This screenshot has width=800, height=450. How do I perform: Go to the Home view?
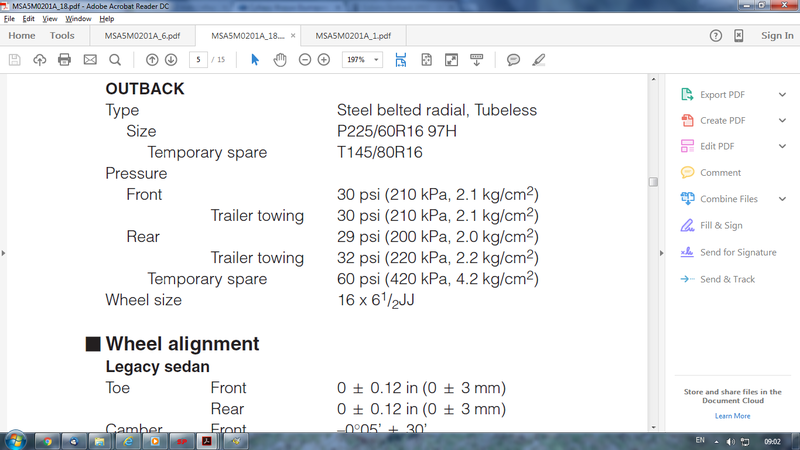[22, 36]
